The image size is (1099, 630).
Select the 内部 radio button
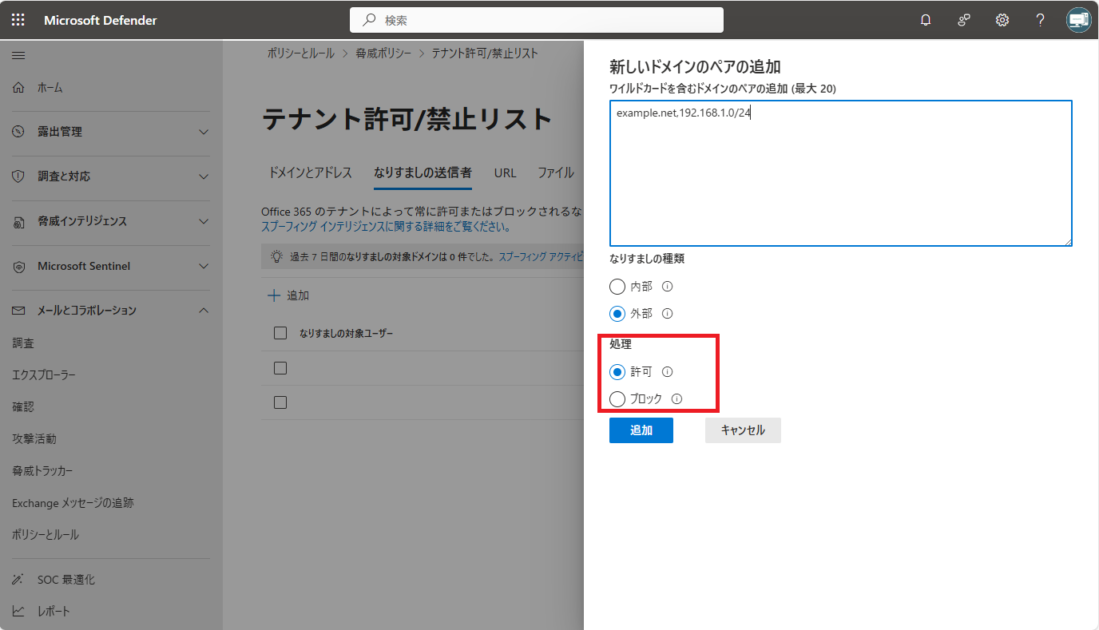[617, 286]
